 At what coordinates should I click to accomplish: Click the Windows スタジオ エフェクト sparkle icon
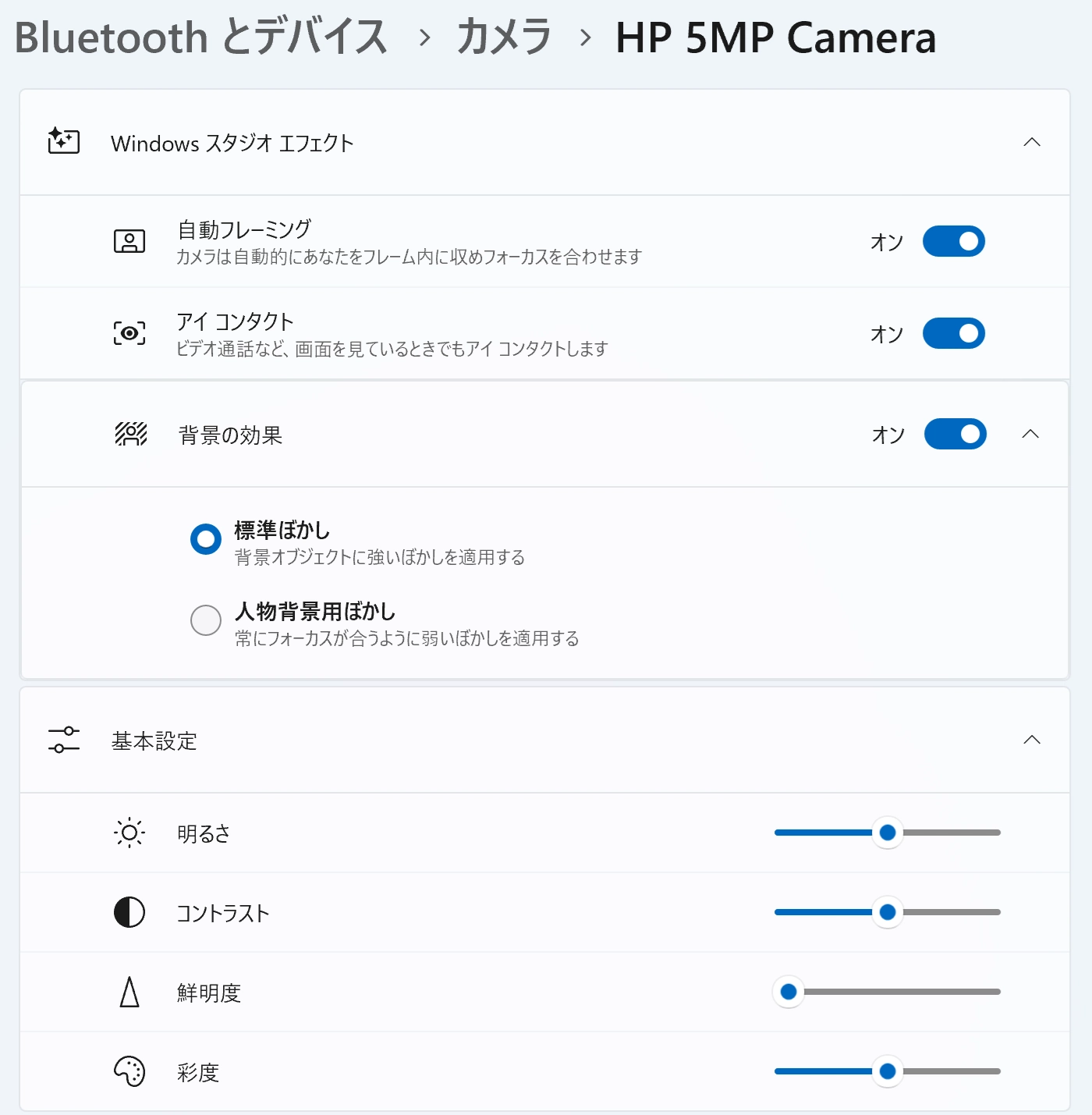(x=63, y=141)
